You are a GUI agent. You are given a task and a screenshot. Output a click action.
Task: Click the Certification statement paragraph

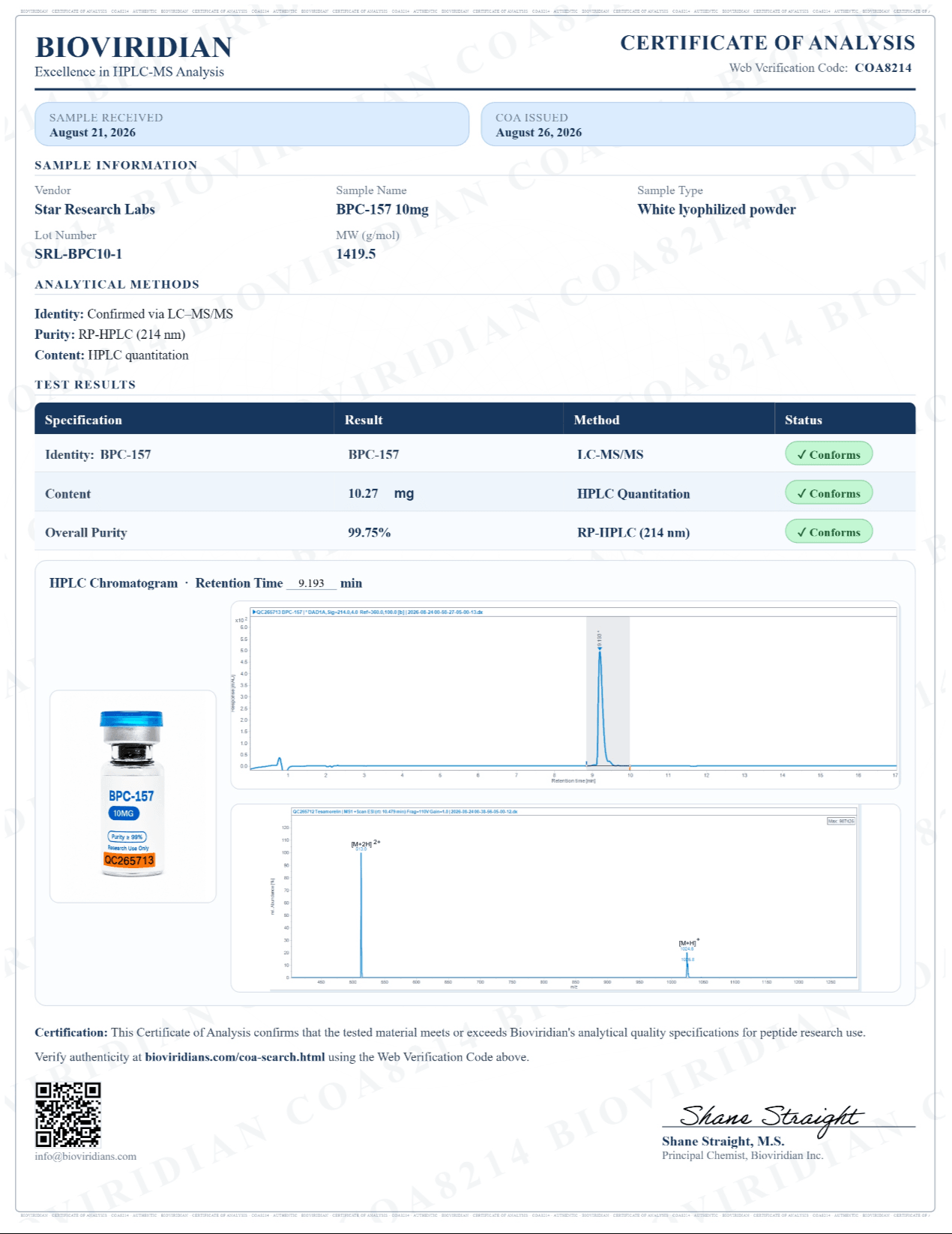[x=450, y=1032]
